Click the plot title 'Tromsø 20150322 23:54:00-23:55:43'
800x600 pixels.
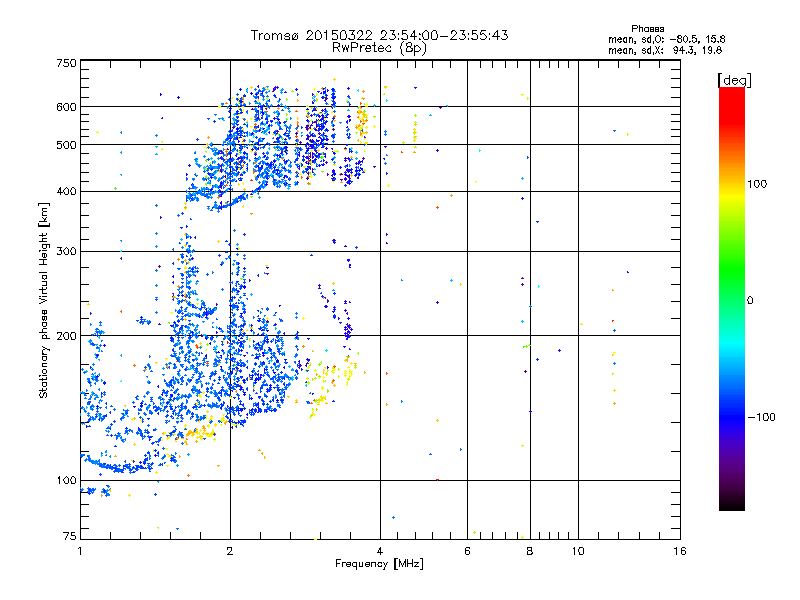pyautogui.click(x=379, y=35)
